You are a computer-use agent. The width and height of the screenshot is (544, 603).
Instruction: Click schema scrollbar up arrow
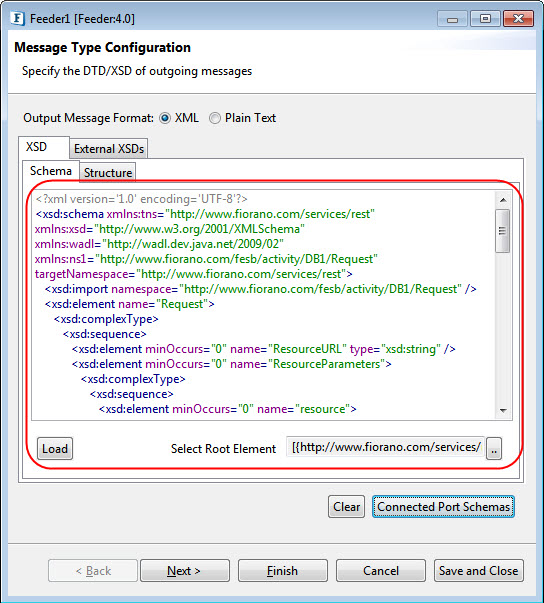pos(502,200)
